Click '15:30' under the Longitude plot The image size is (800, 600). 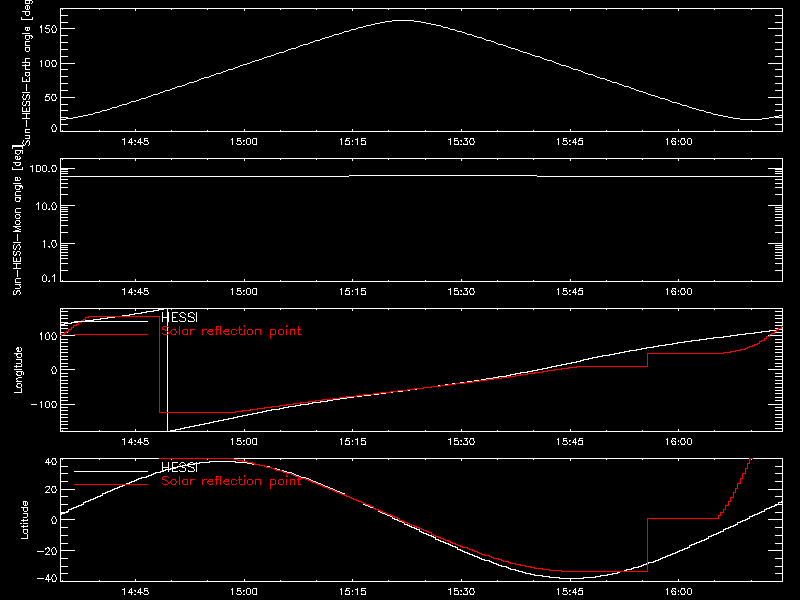pos(461,442)
